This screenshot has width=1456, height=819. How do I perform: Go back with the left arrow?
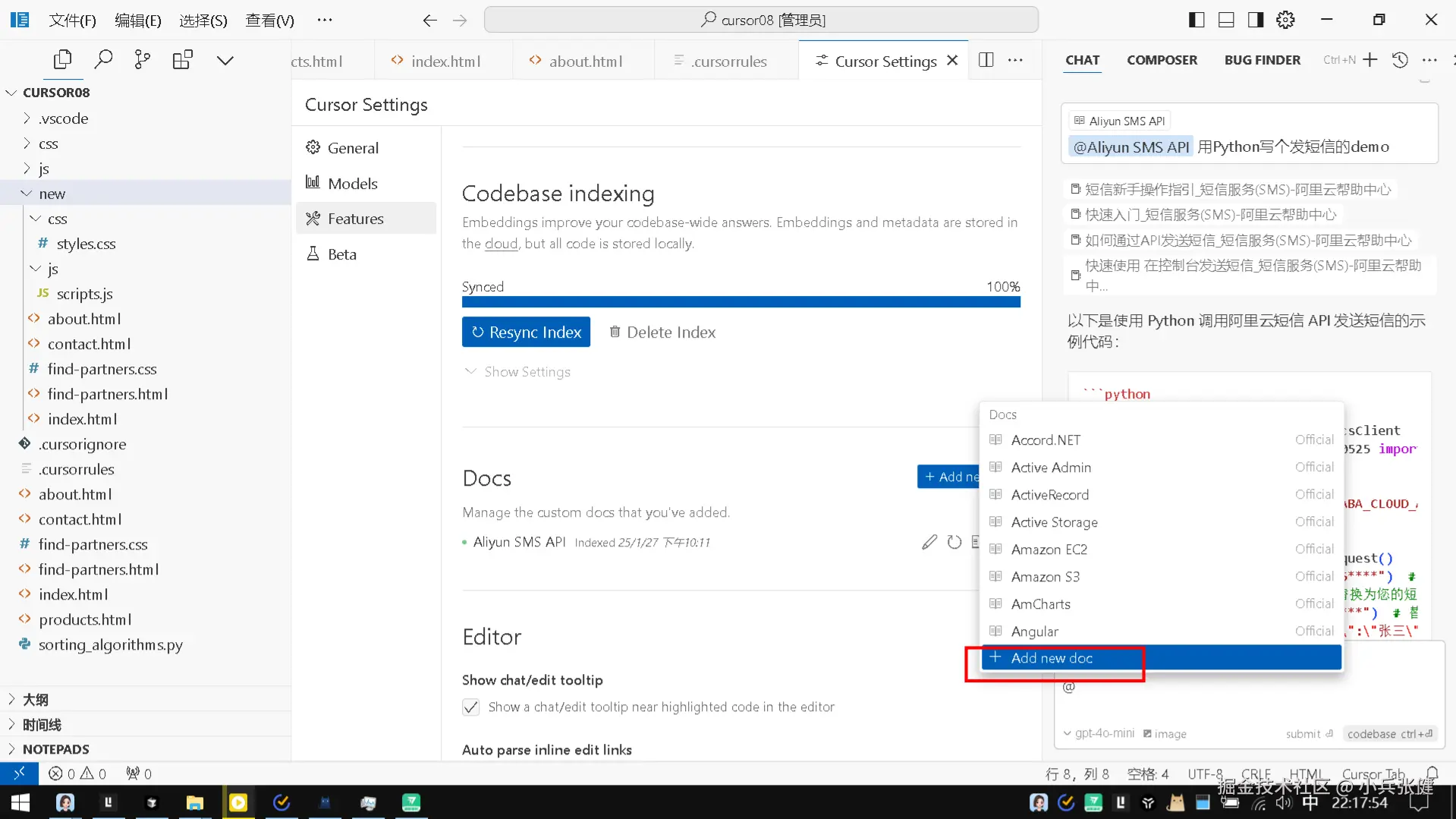click(429, 20)
